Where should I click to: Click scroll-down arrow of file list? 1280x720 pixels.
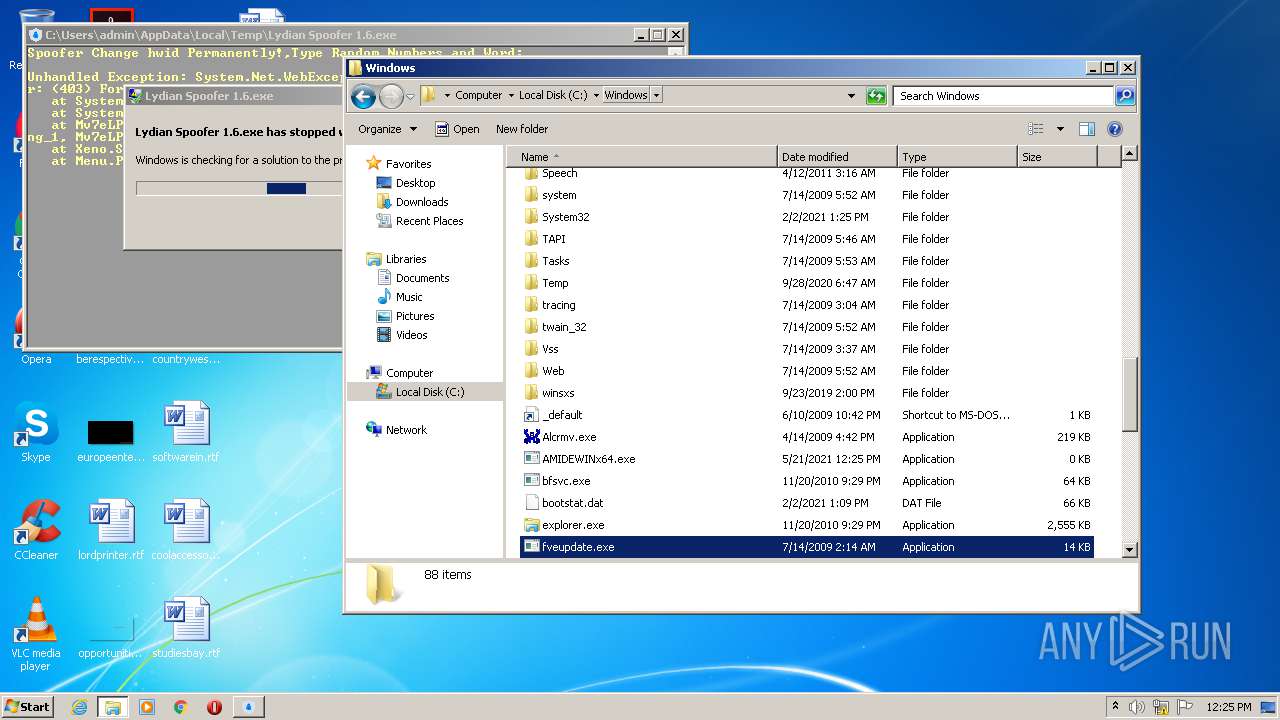(1129, 549)
